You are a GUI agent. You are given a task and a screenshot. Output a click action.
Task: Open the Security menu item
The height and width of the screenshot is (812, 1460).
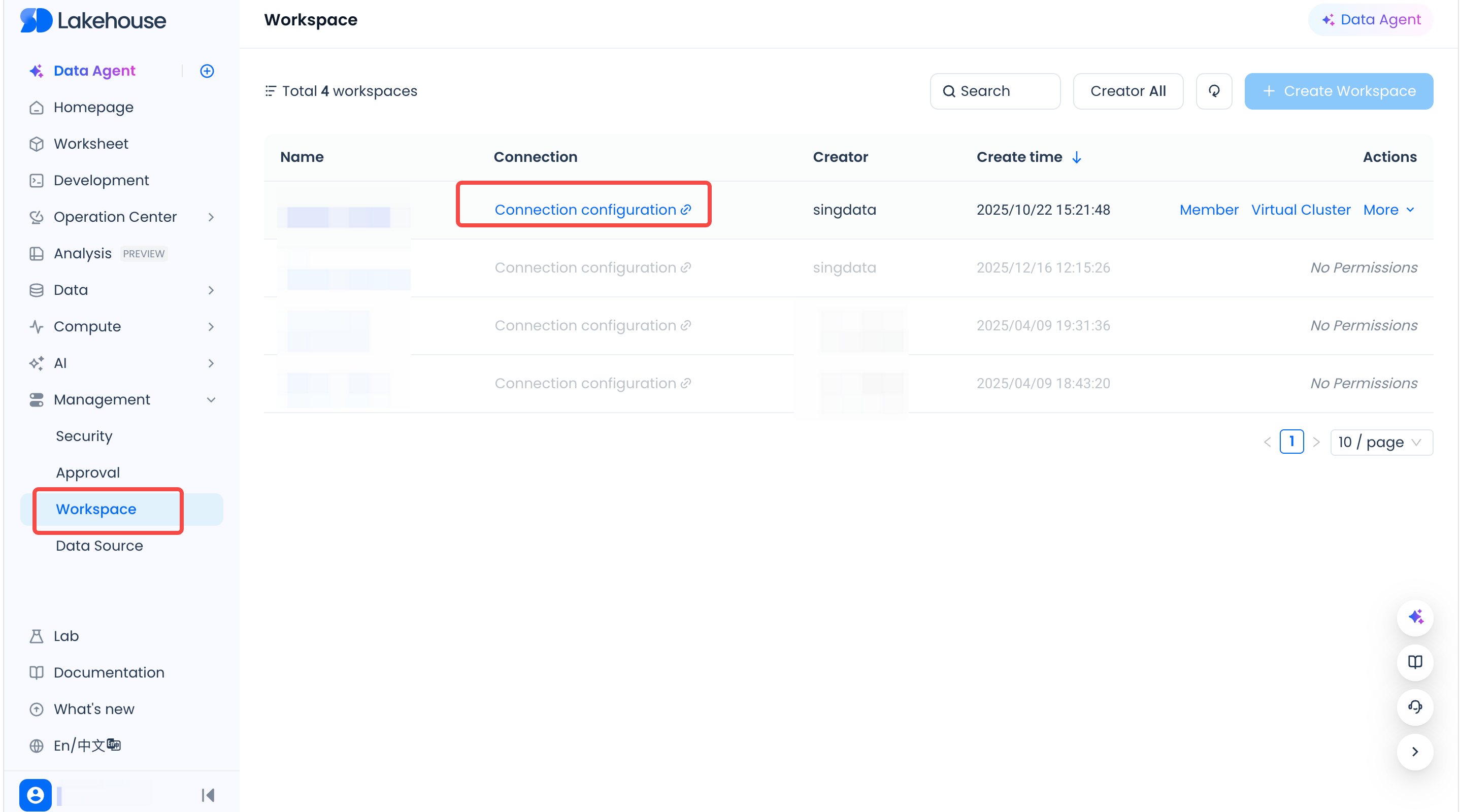[84, 436]
